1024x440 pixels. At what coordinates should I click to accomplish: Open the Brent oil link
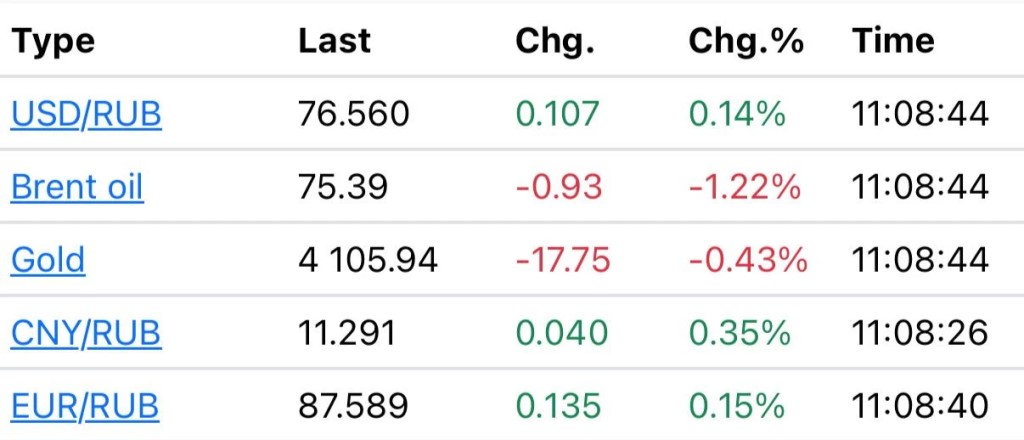[x=77, y=187]
